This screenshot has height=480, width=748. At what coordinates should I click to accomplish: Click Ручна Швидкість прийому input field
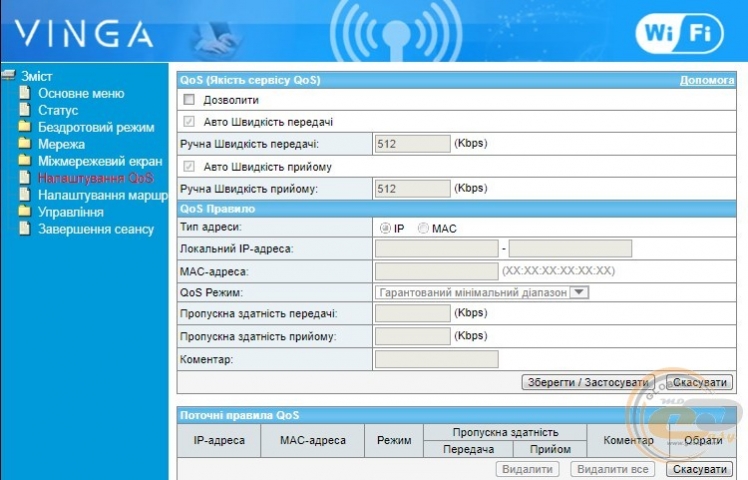(x=413, y=188)
